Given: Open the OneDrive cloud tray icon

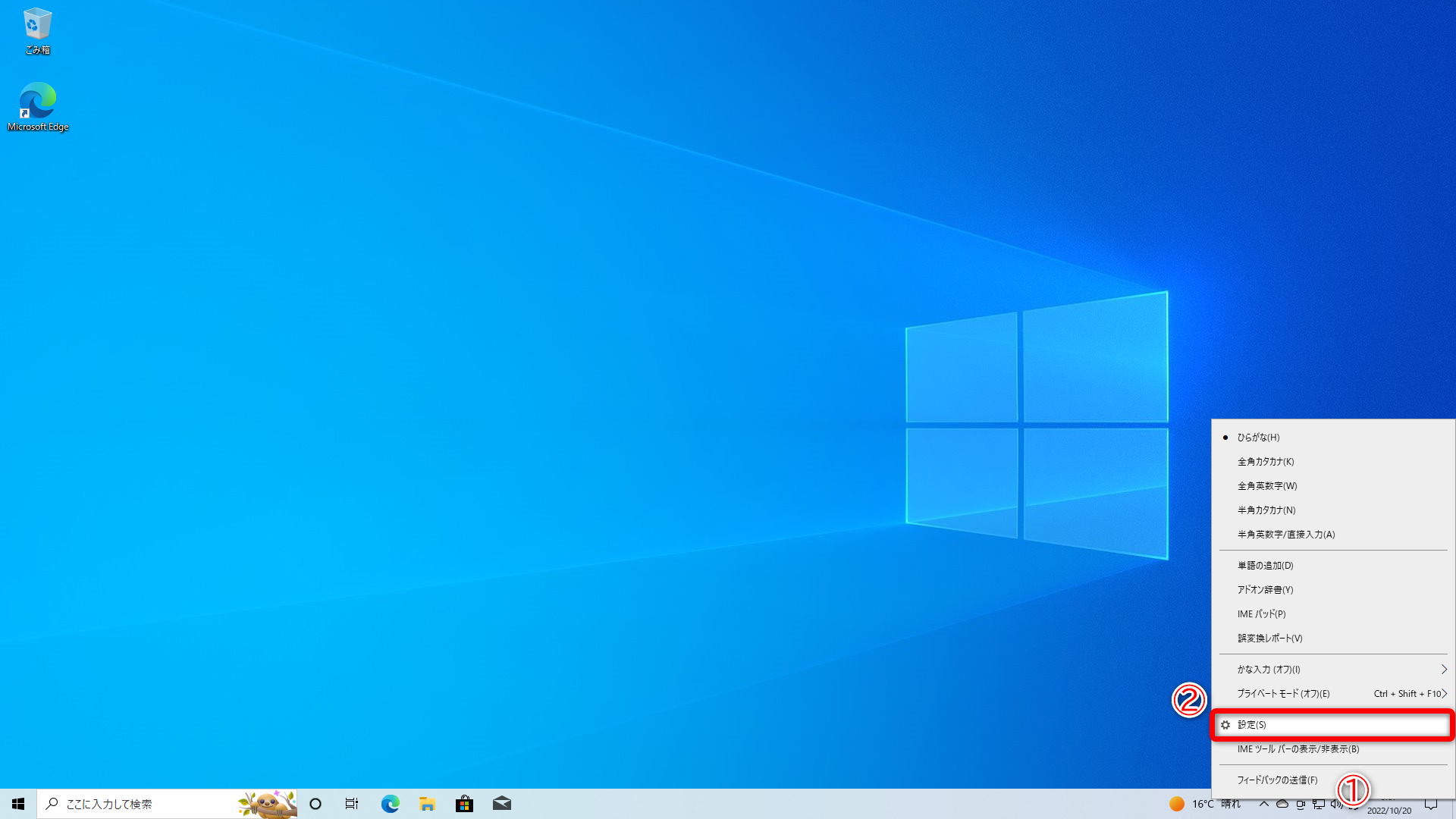Looking at the screenshot, I should tap(1282, 804).
